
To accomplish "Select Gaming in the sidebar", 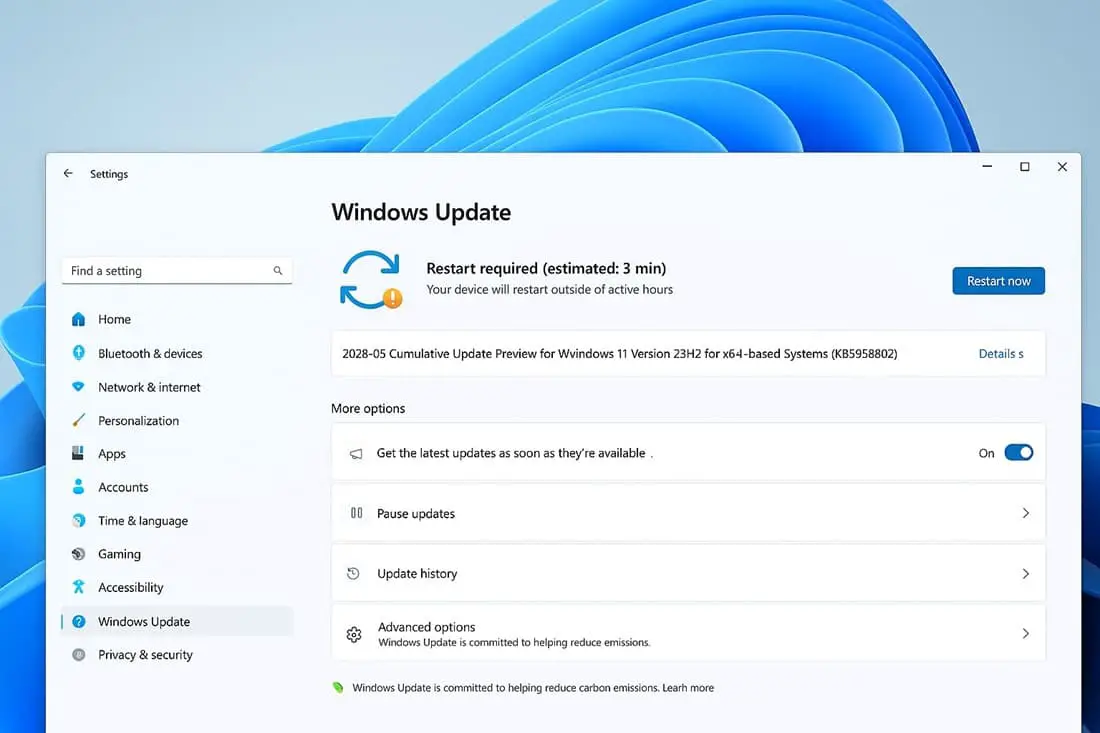I will [177, 554].
